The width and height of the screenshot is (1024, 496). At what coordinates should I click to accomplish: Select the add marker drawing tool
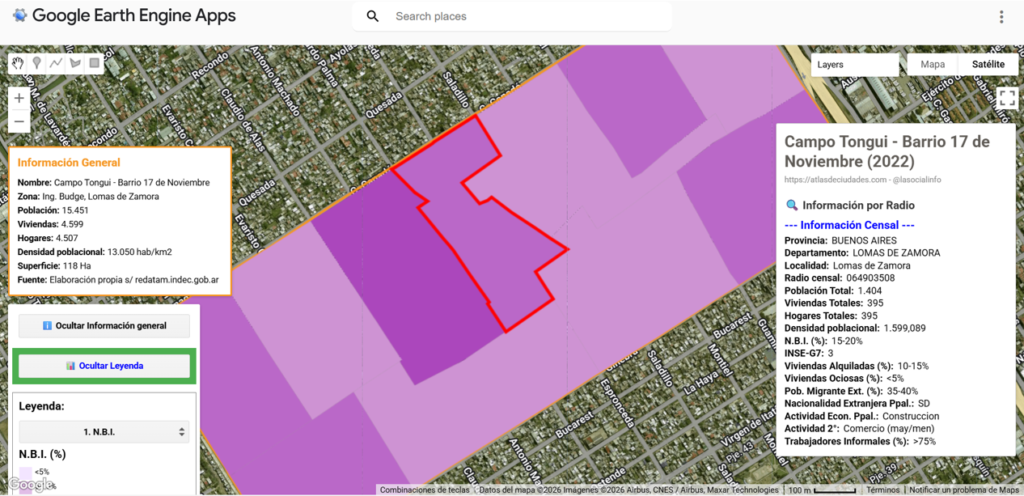point(37,63)
